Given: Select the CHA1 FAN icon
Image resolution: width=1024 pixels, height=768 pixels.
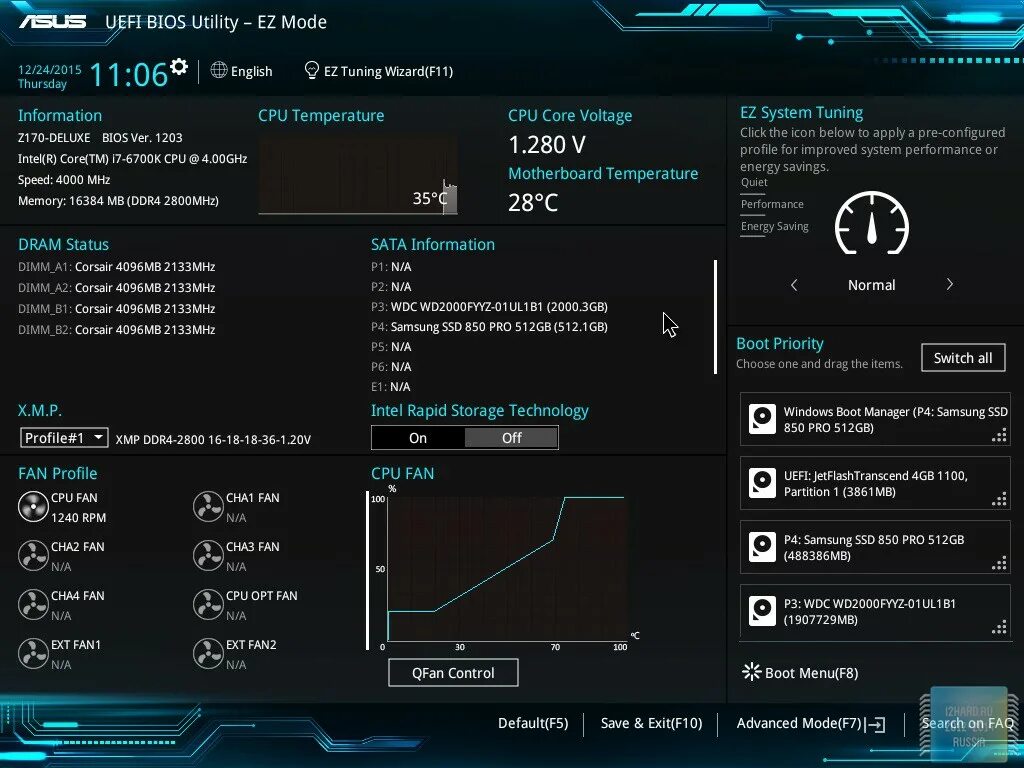Looking at the screenshot, I should point(208,506).
